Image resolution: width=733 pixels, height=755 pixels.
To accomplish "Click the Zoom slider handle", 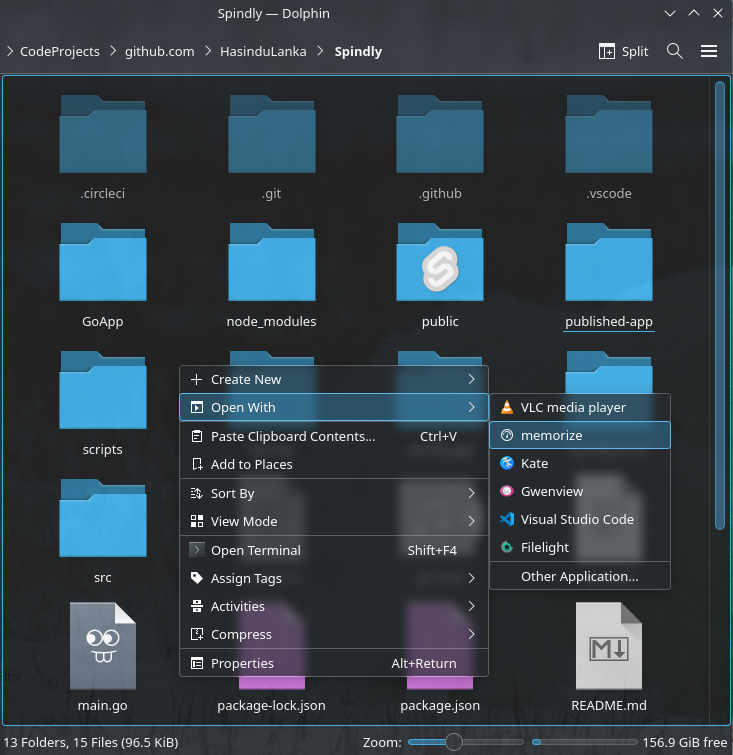I will pyautogui.click(x=453, y=742).
